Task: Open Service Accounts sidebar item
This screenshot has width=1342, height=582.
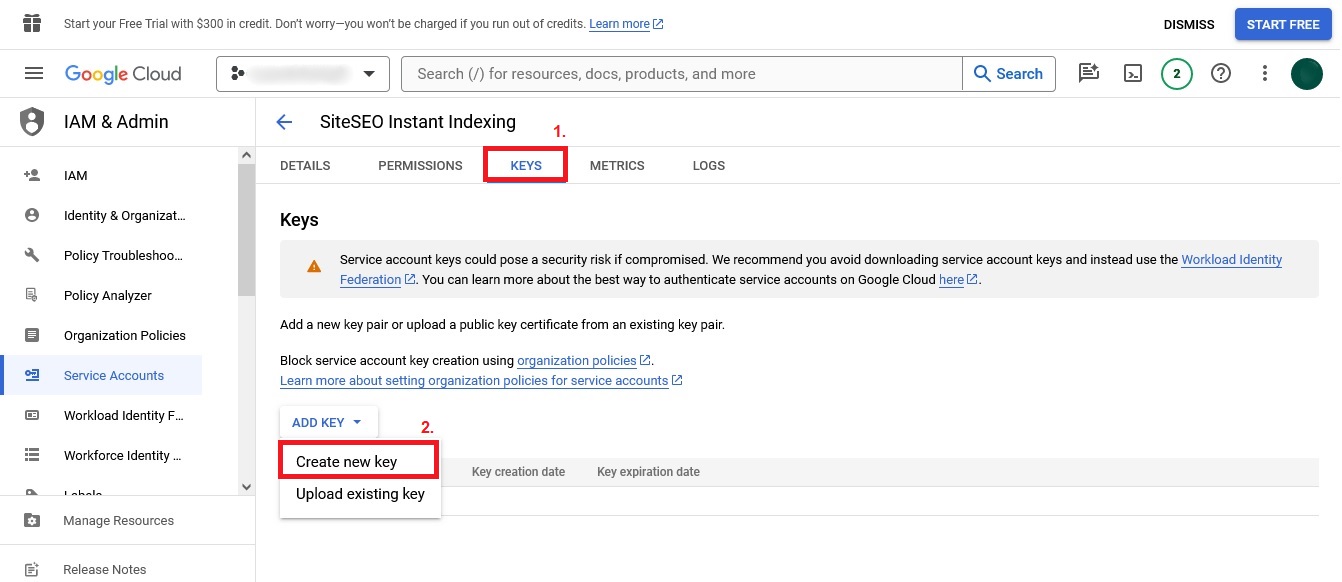Action: pos(114,375)
